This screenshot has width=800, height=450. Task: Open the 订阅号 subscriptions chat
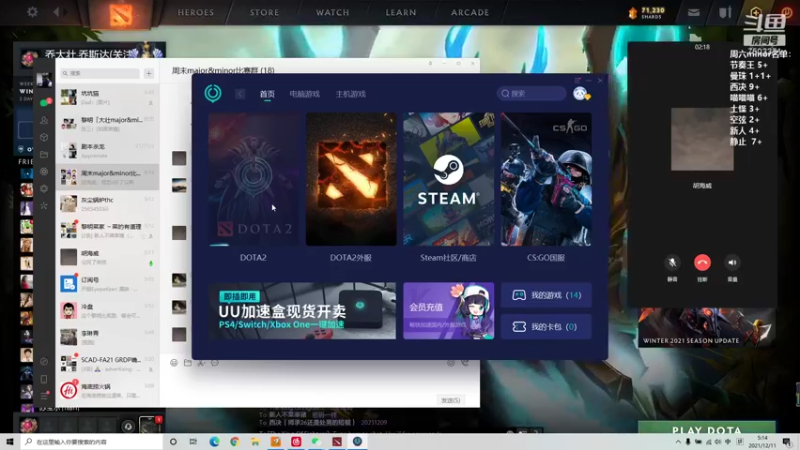[107, 284]
